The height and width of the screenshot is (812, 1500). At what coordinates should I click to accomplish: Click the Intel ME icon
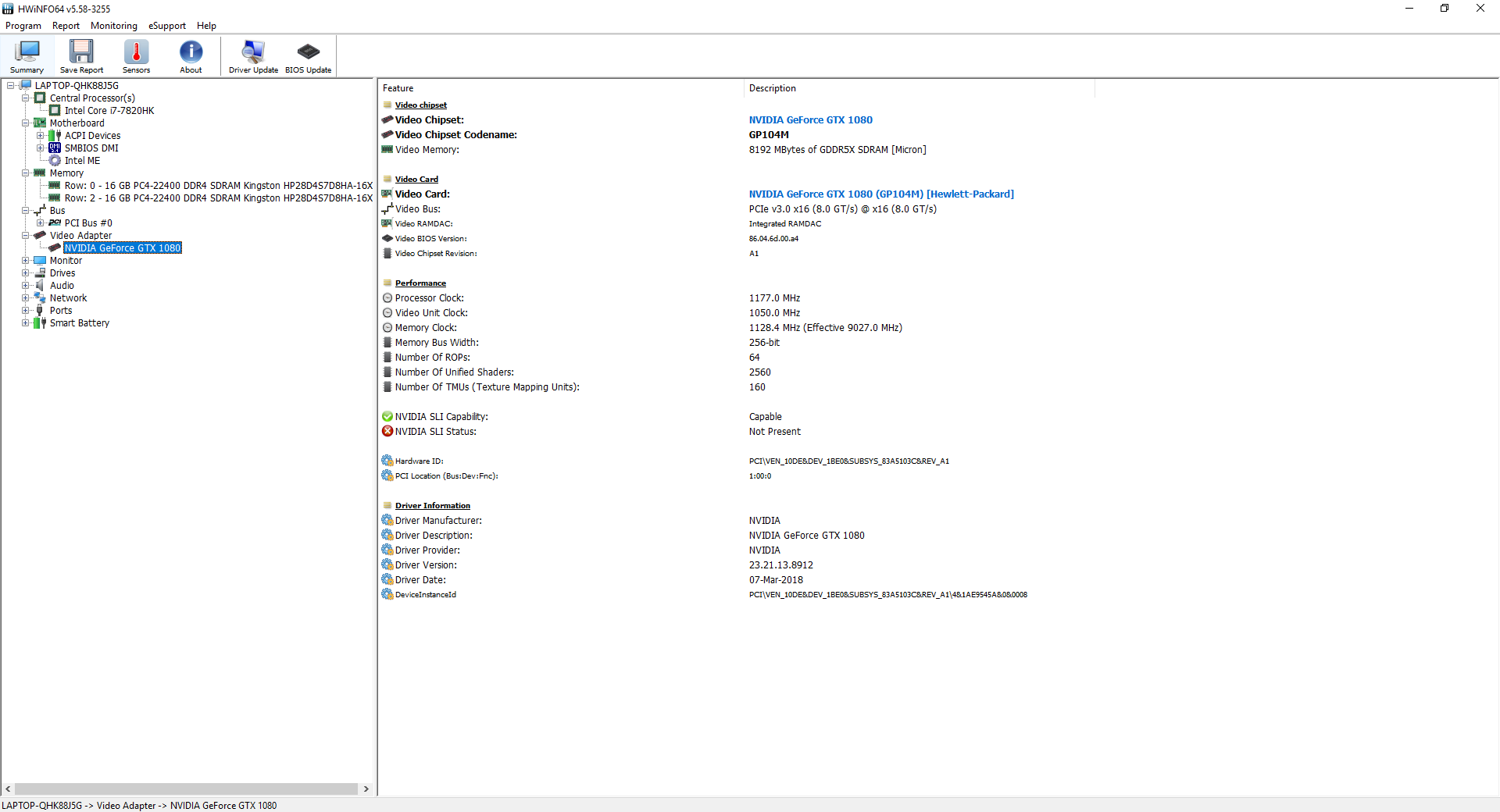pyautogui.click(x=55, y=161)
